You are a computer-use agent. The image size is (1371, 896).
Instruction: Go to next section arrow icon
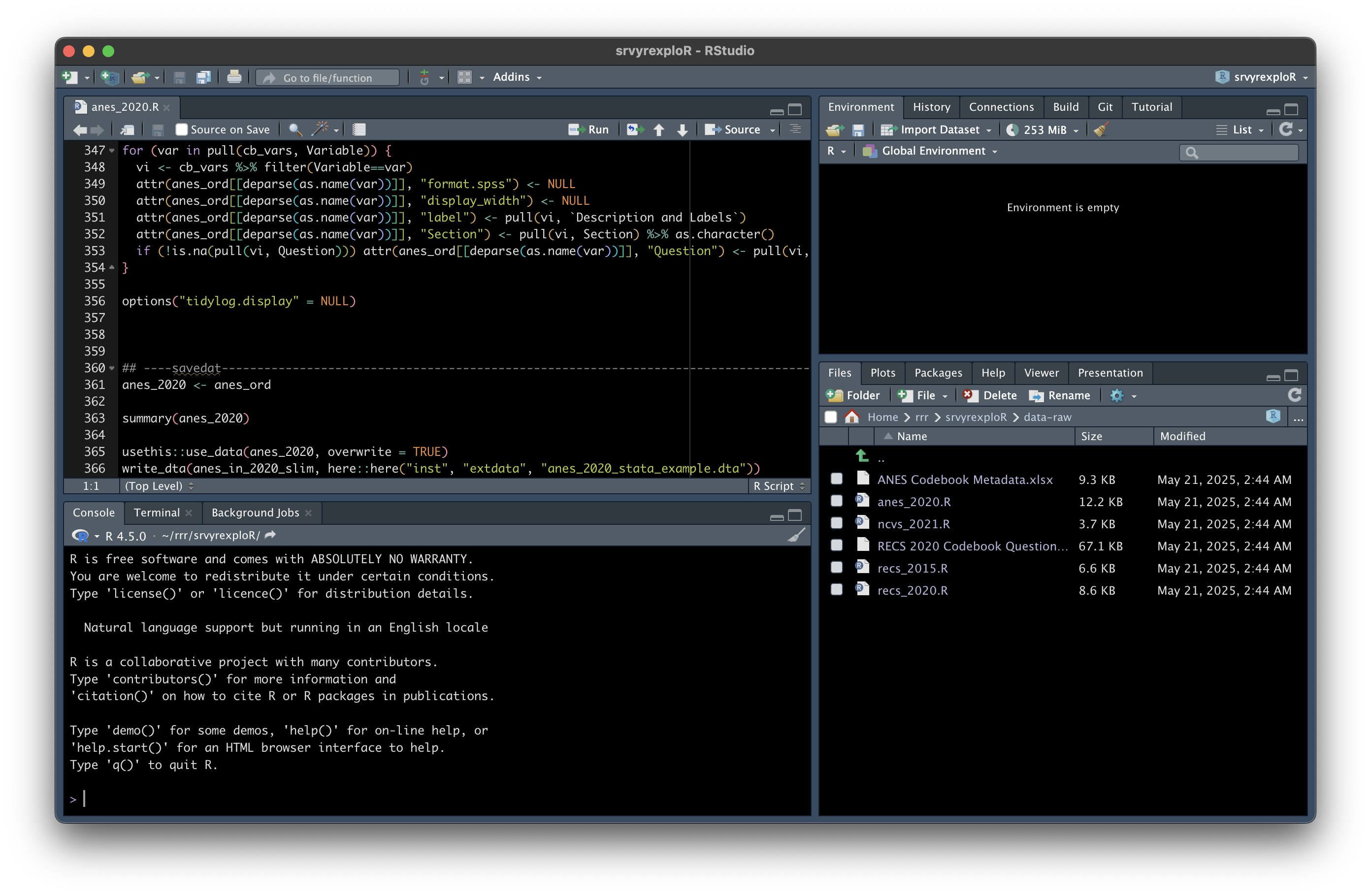point(683,129)
